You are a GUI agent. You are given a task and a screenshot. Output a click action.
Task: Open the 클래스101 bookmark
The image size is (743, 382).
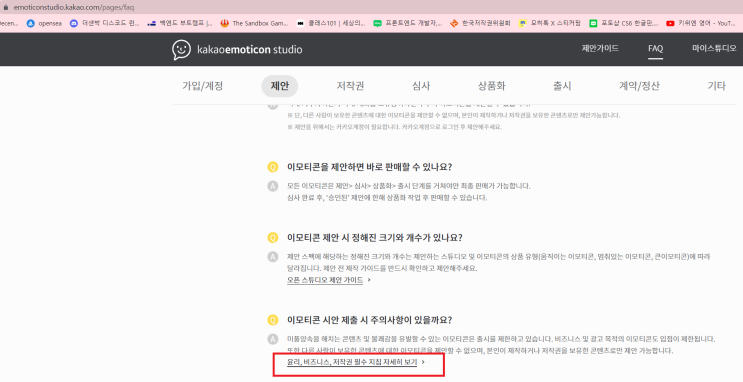point(331,23)
